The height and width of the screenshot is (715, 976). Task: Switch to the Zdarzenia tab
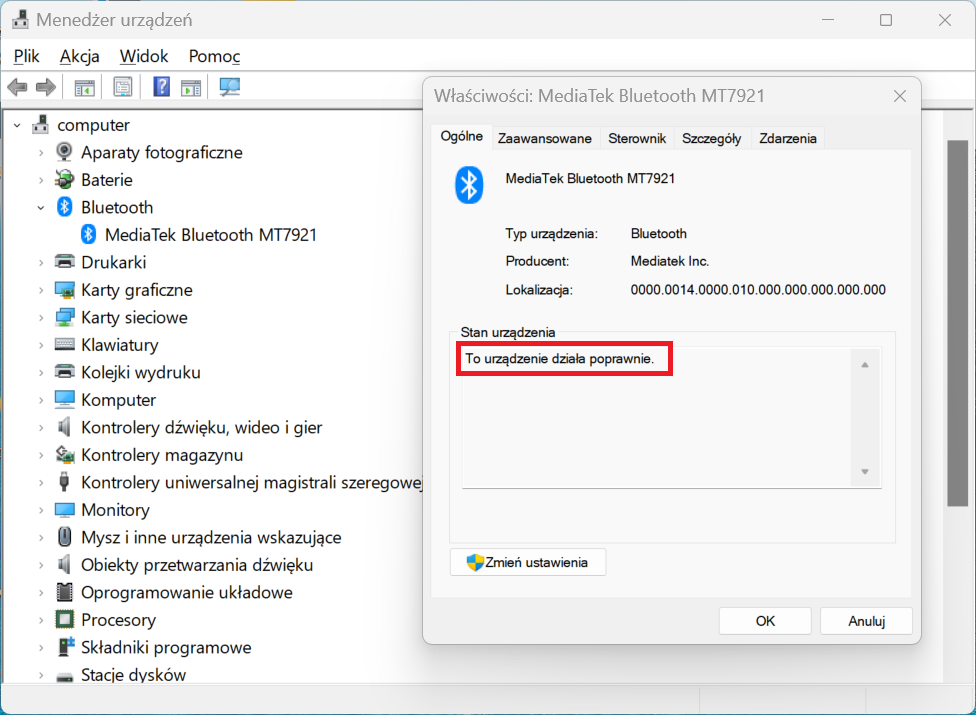coord(787,138)
